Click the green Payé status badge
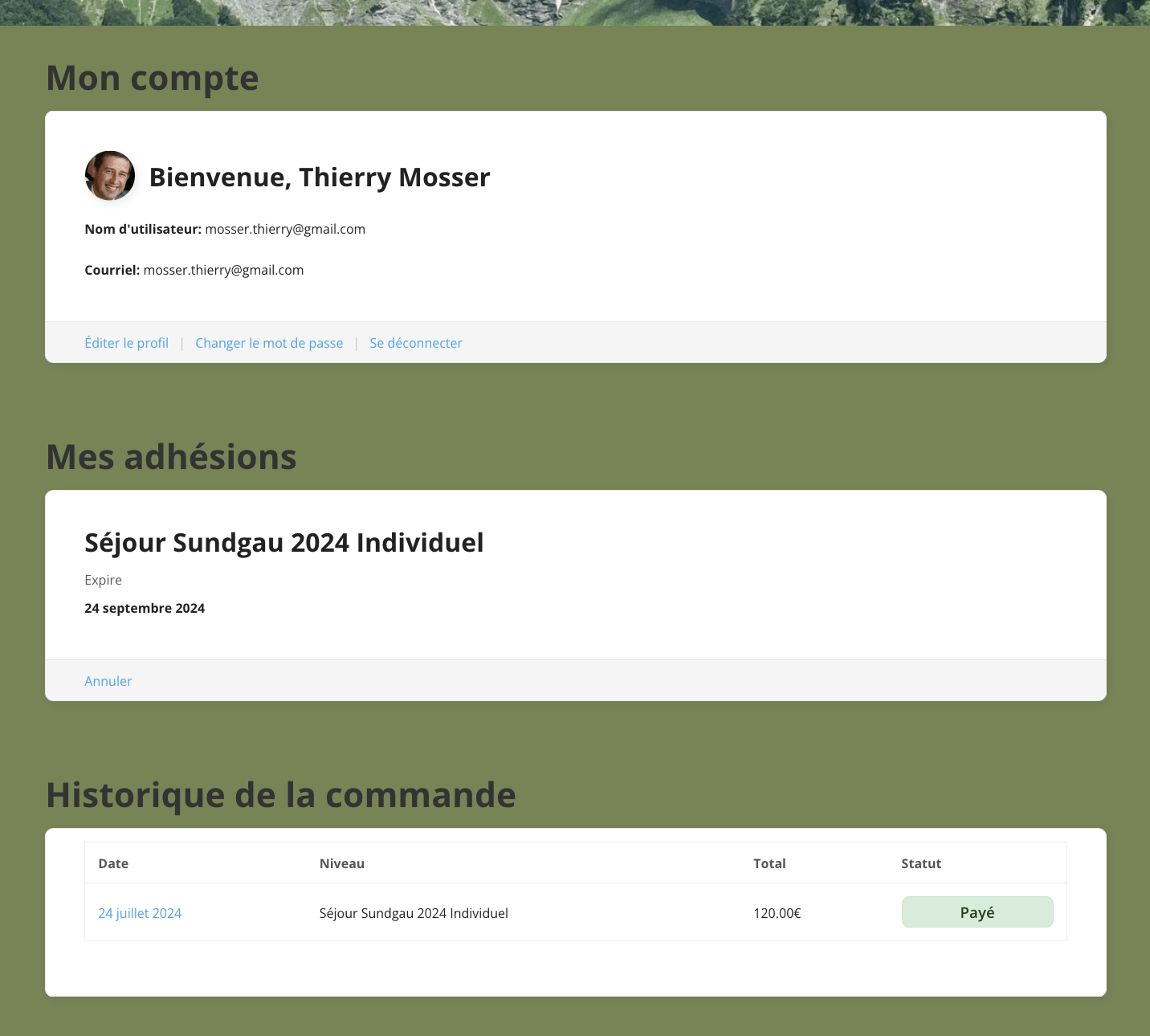The width and height of the screenshot is (1150, 1036). [x=977, y=912]
